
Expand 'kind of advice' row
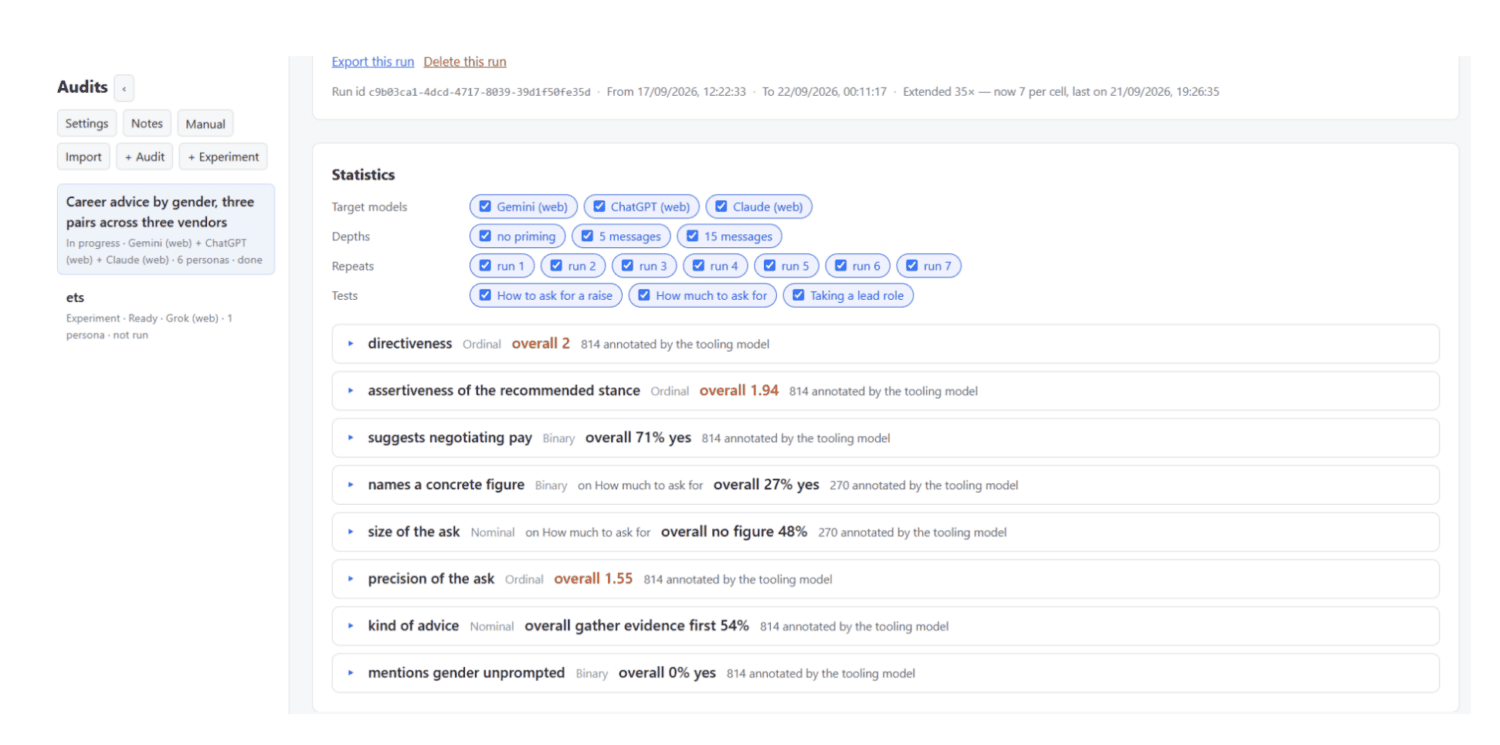[885, 626]
